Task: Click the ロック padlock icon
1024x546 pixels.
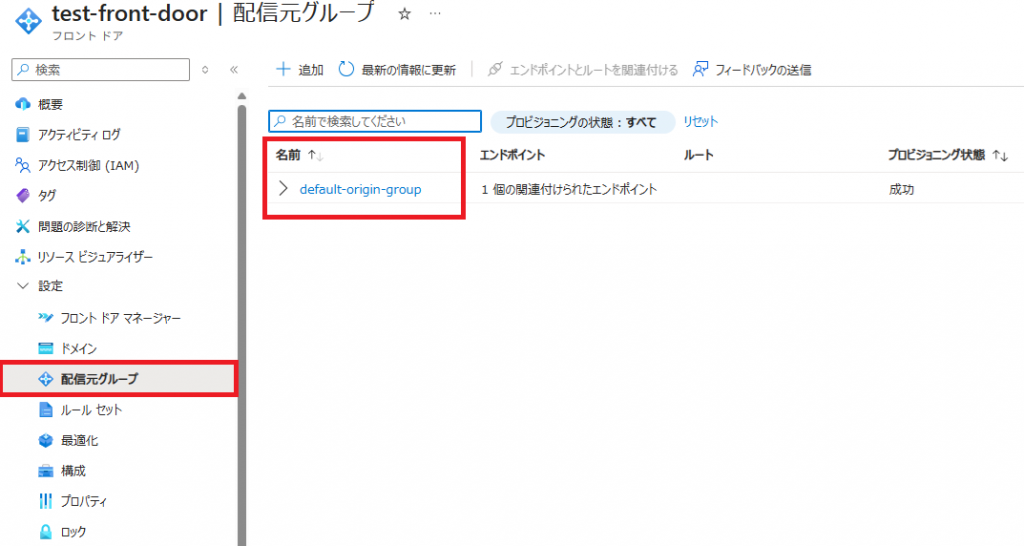Action: click(46, 532)
